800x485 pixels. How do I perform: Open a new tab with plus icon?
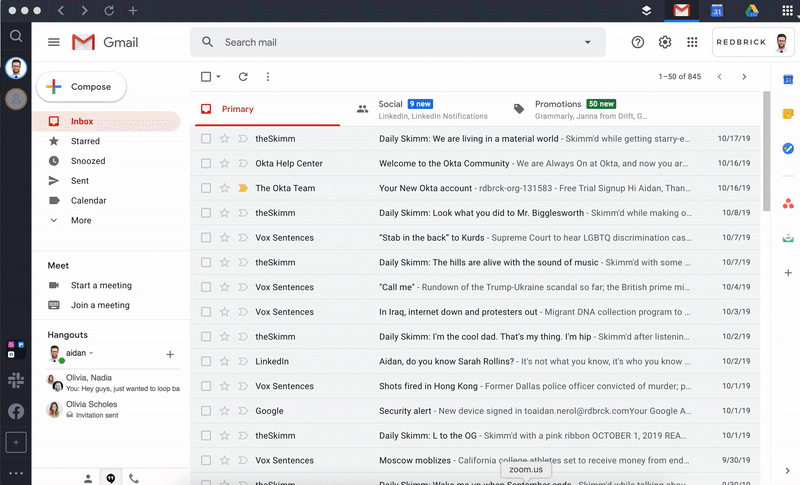(x=133, y=10)
